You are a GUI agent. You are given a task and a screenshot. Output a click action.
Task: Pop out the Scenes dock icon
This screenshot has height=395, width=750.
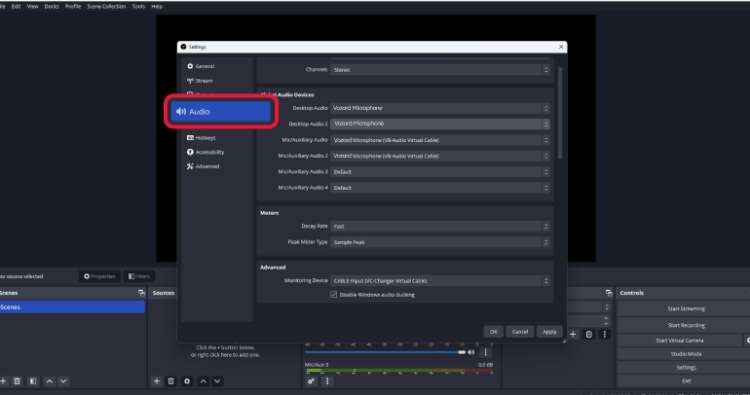[141, 293]
